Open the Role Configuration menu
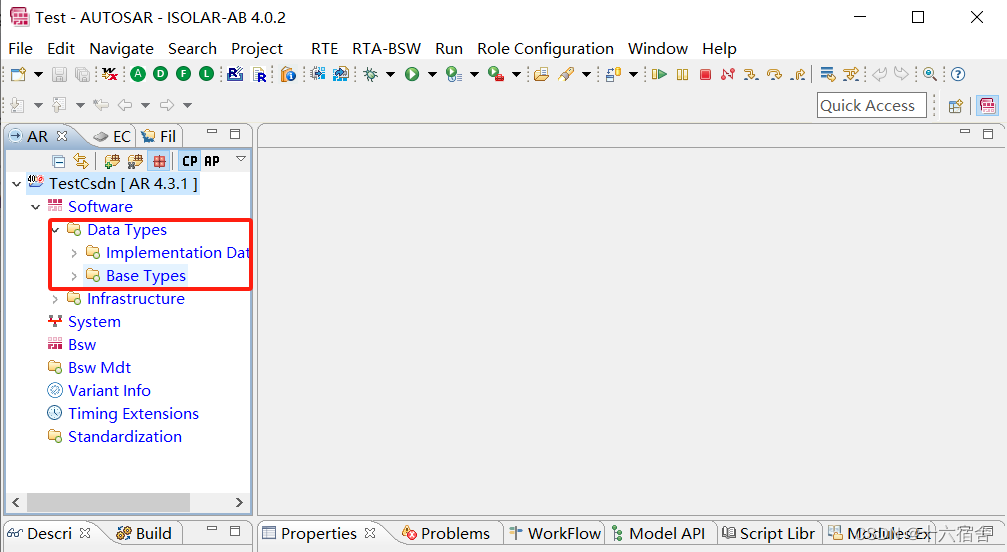The width and height of the screenshot is (1007, 552). point(545,49)
